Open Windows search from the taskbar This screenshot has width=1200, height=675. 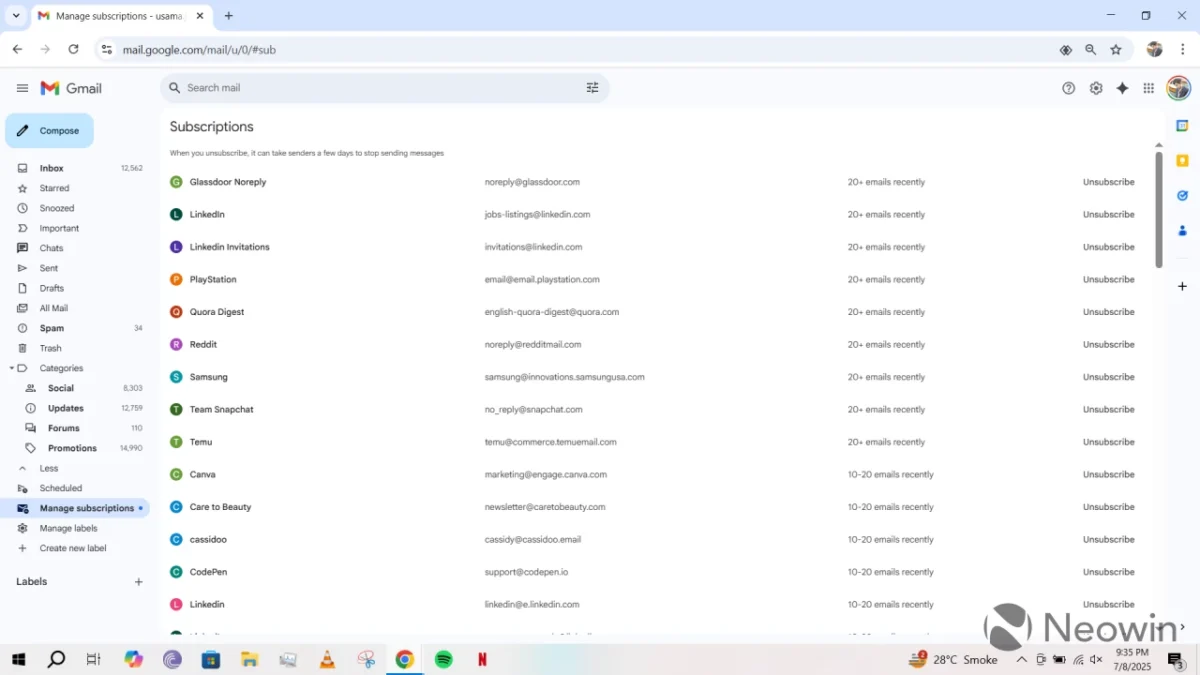57,659
